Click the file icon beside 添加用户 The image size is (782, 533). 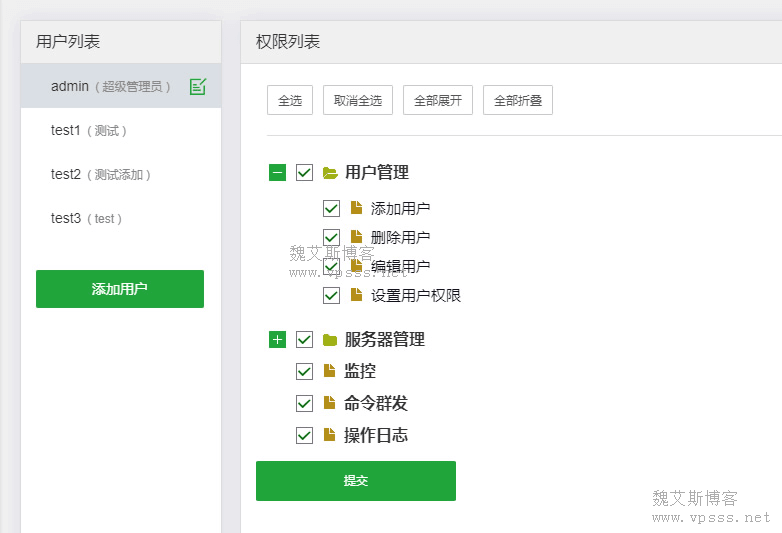tap(356, 209)
